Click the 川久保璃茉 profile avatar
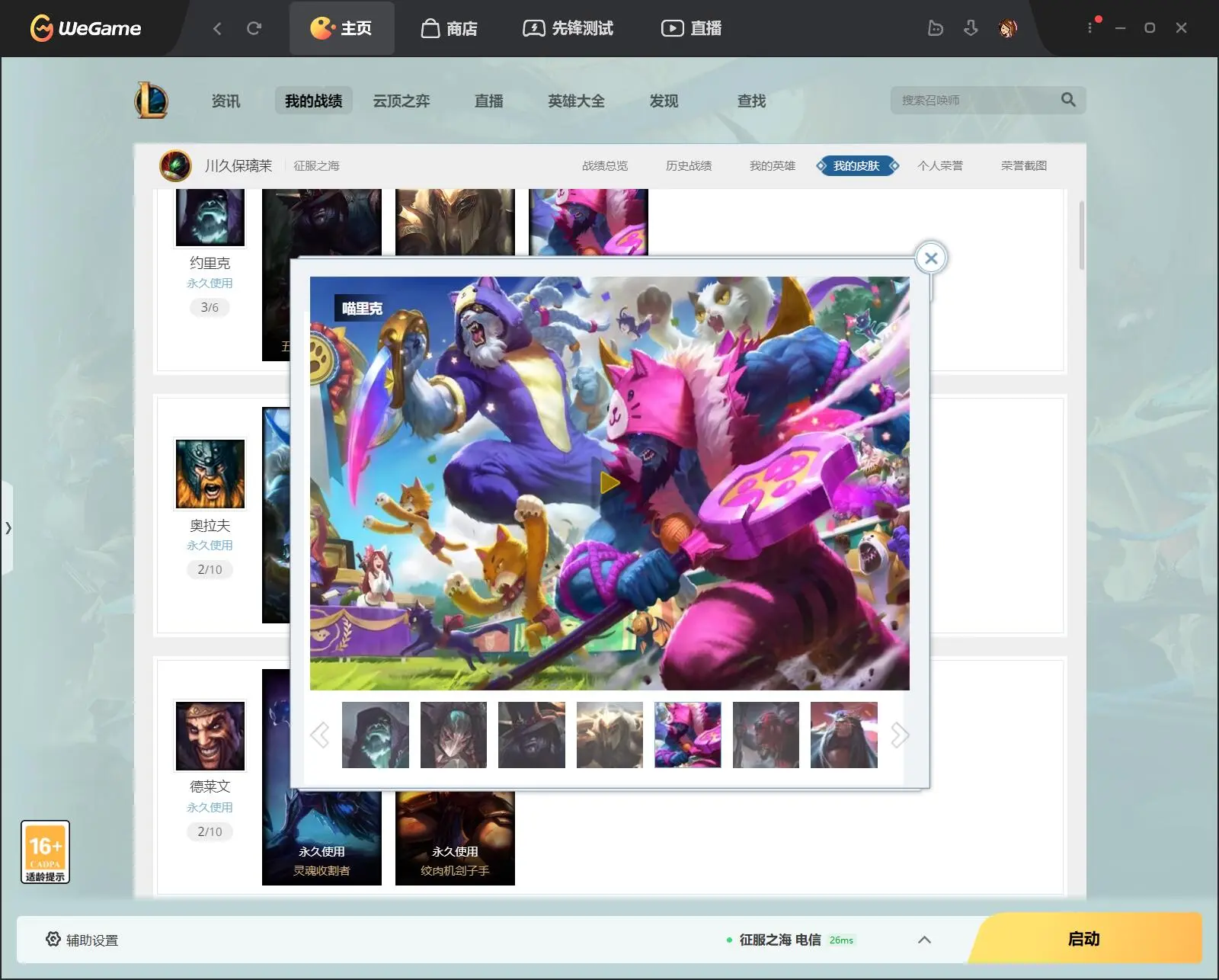 pos(175,165)
